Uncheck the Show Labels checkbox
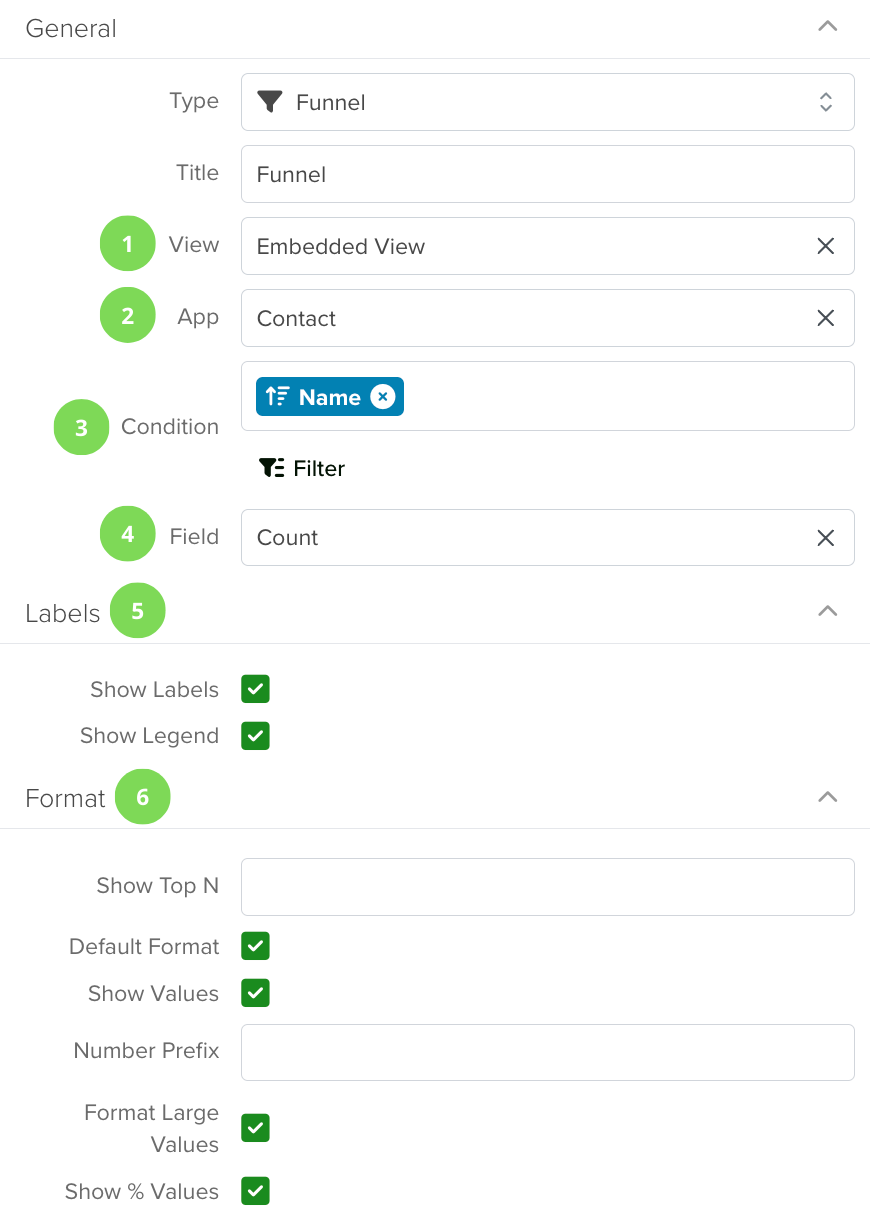 [255, 689]
